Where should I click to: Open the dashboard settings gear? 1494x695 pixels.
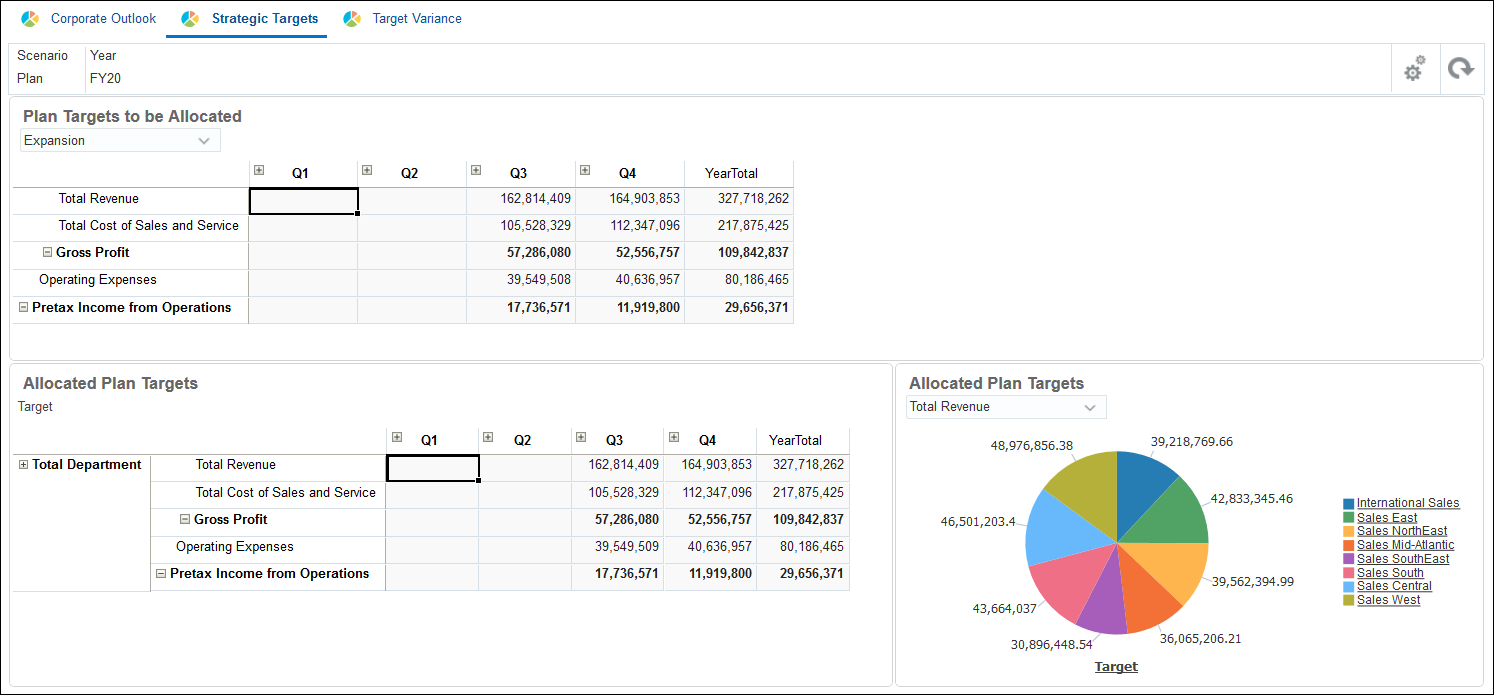click(x=1414, y=68)
